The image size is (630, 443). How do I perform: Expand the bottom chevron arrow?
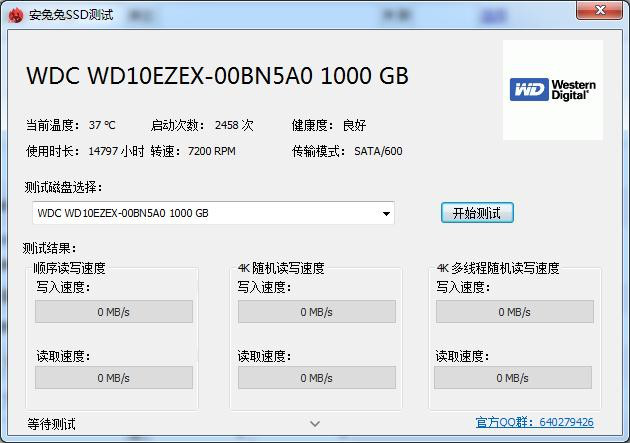point(315,423)
